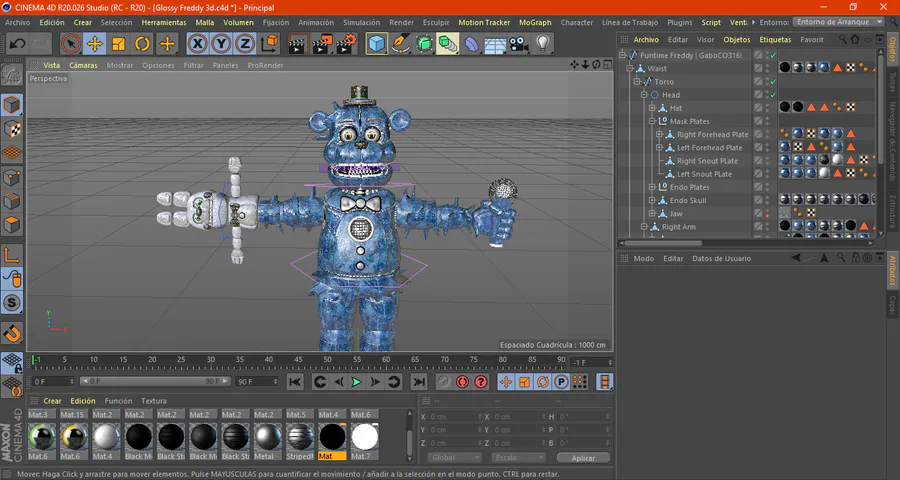Select the Rotate tool
This screenshot has height=480, width=900.
(x=143, y=43)
